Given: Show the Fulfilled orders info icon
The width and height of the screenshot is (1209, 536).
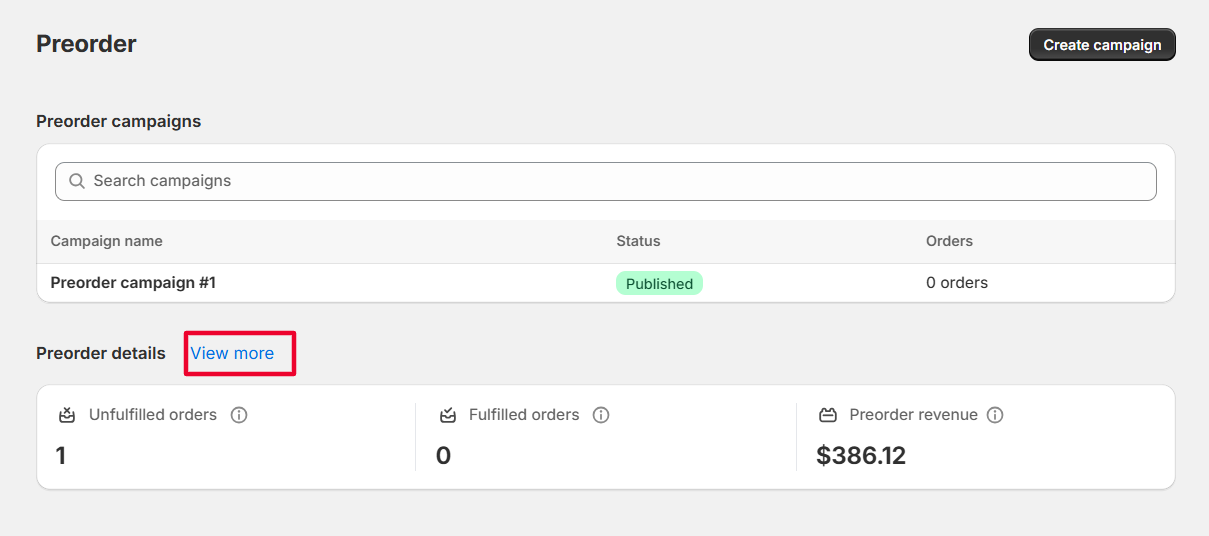Looking at the screenshot, I should pyautogui.click(x=601, y=415).
